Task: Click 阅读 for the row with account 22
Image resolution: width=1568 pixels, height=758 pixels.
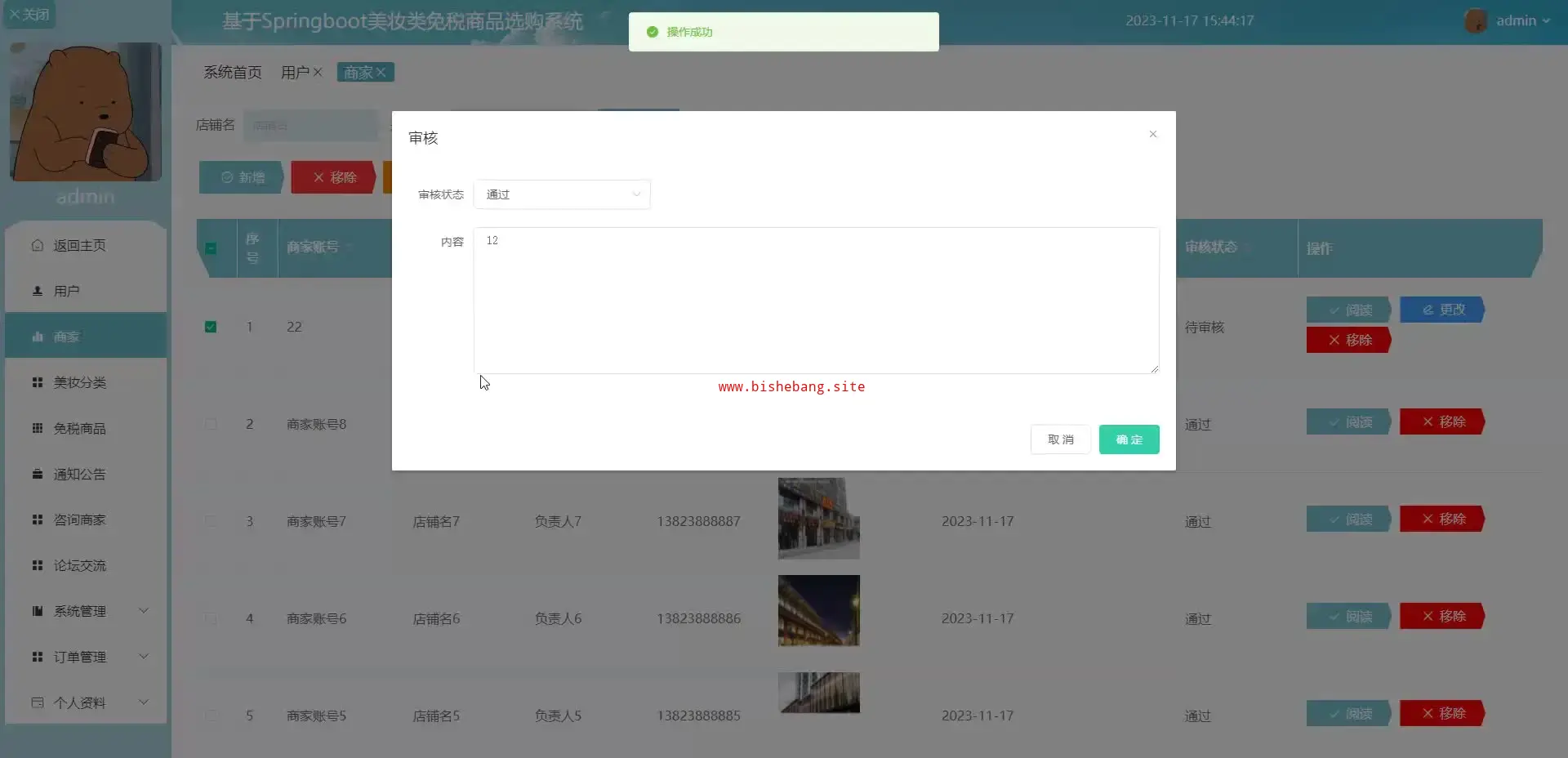Action: pos(1349,310)
